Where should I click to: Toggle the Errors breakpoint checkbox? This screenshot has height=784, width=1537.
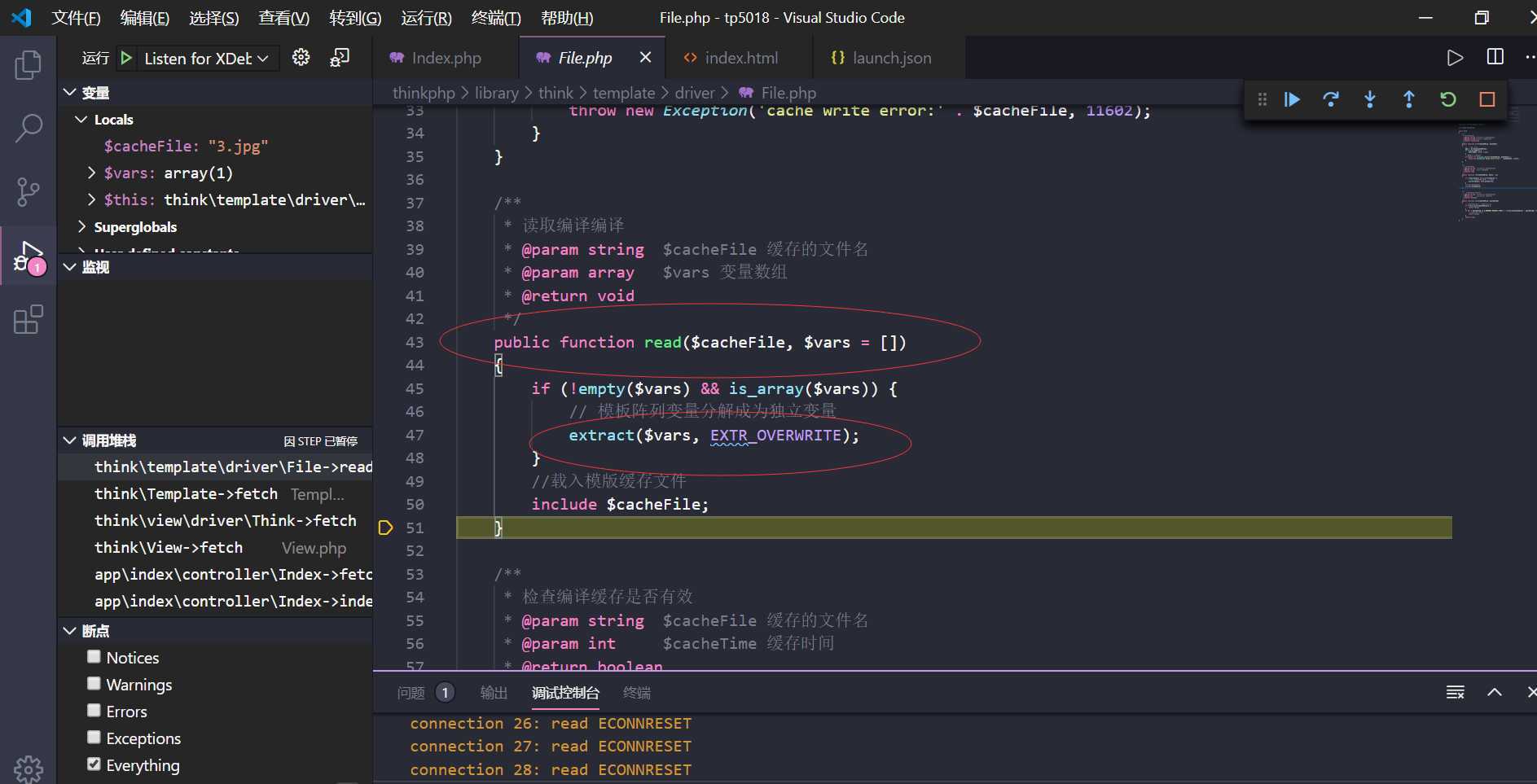click(94, 710)
